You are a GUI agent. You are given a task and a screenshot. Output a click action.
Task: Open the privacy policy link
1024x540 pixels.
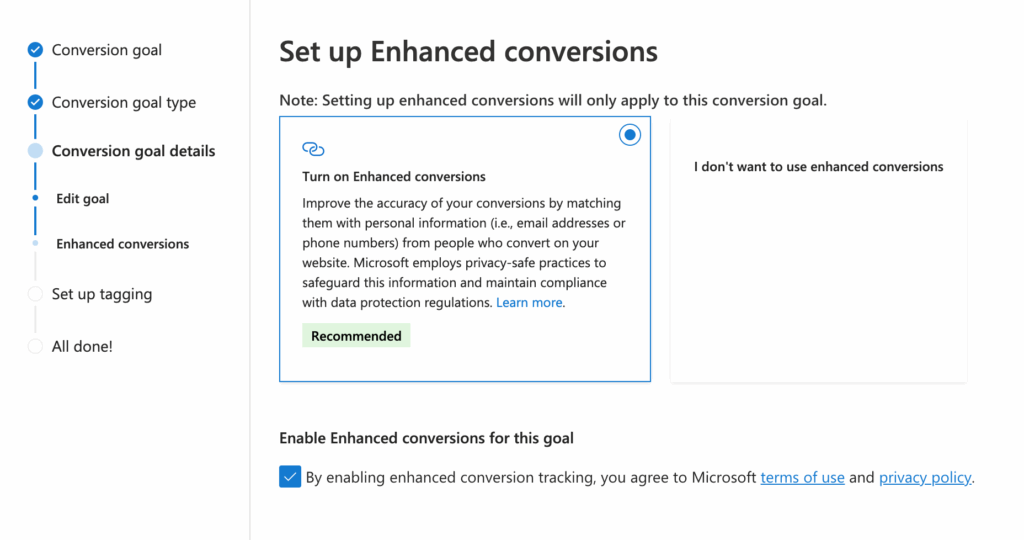[x=925, y=477]
